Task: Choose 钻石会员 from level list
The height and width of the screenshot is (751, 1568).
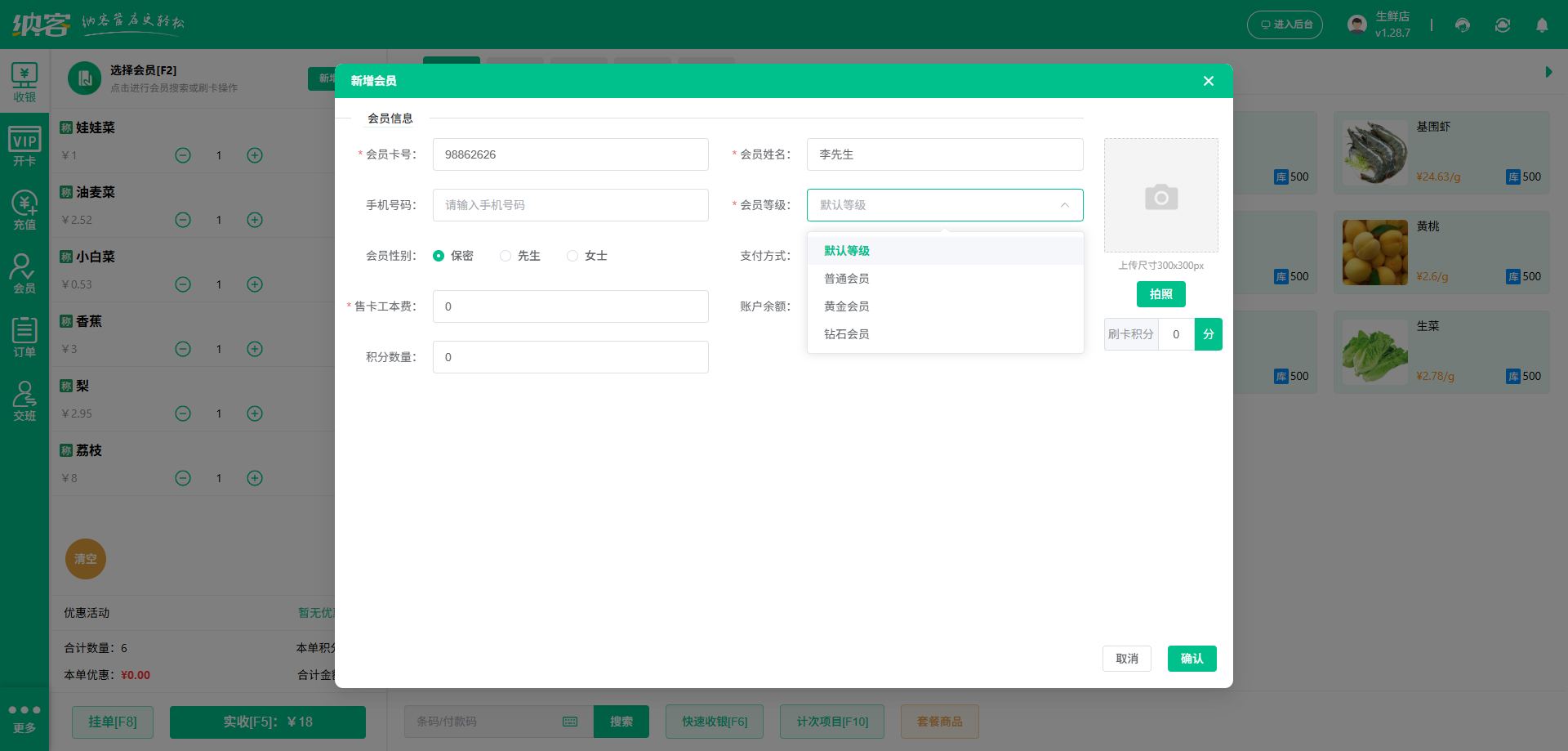Action: [x=945, y=334]
